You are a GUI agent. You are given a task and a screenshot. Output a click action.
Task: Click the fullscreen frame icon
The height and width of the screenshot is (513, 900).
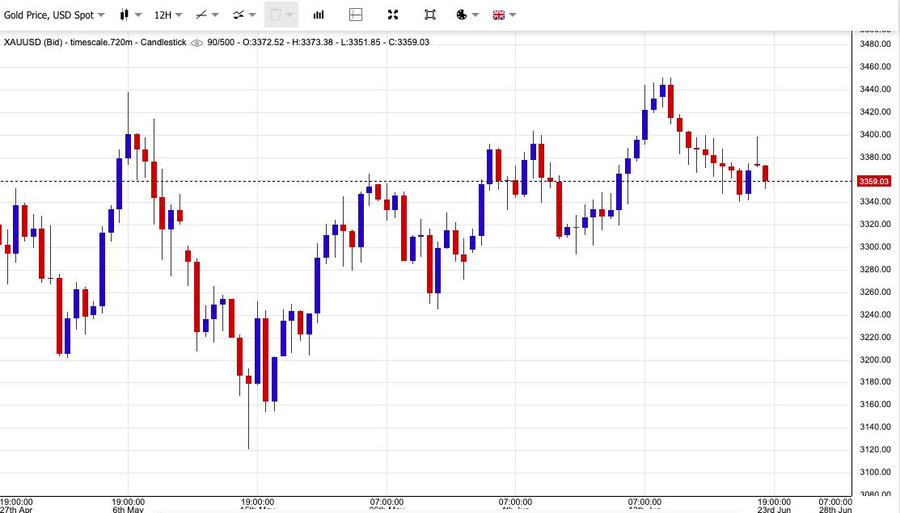[x=430, y=15]
